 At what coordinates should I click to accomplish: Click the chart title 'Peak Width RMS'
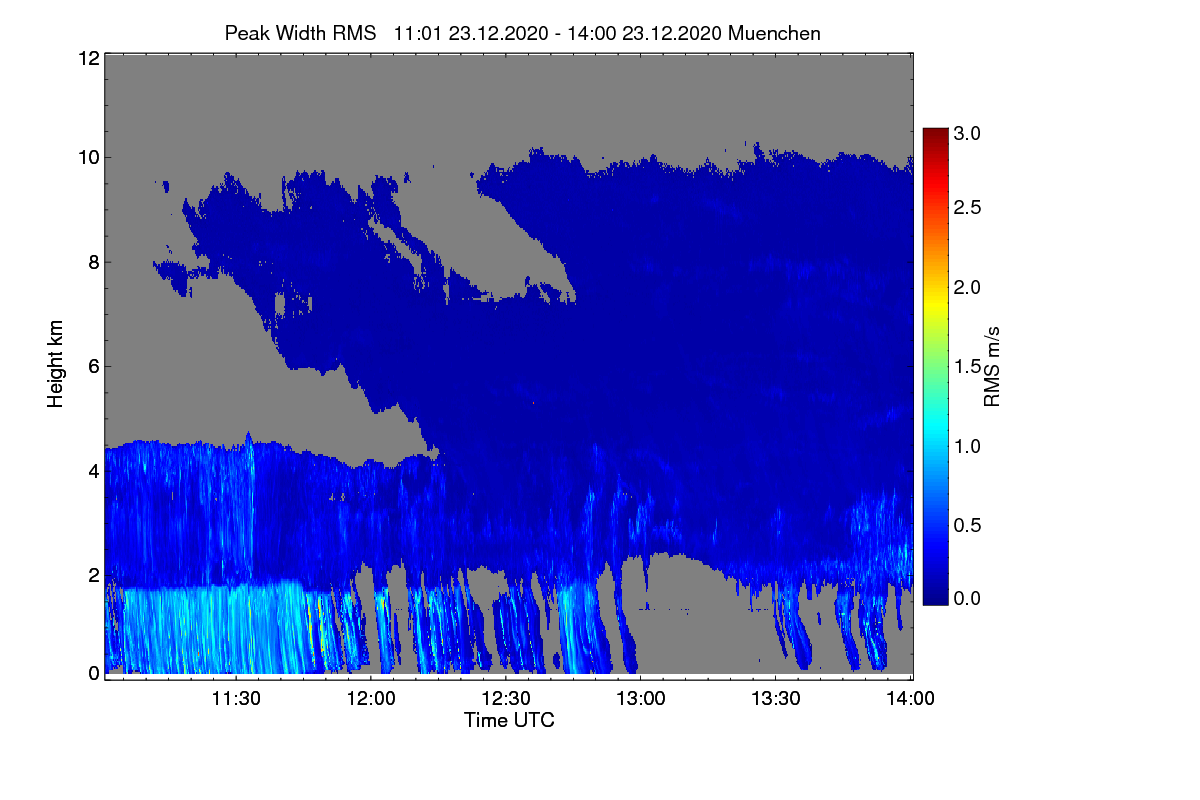(300, 33)
